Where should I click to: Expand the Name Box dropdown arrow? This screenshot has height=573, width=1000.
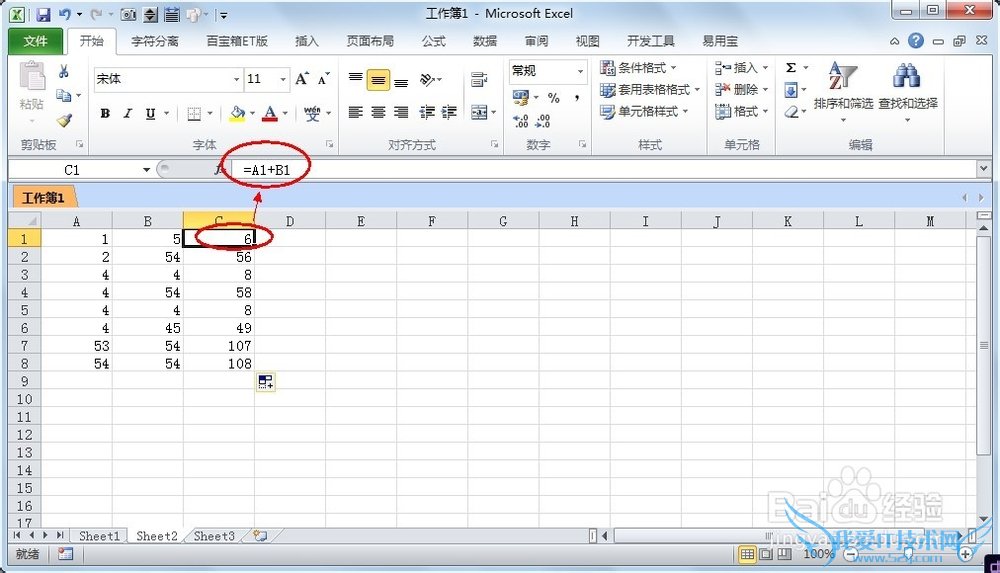147,170
